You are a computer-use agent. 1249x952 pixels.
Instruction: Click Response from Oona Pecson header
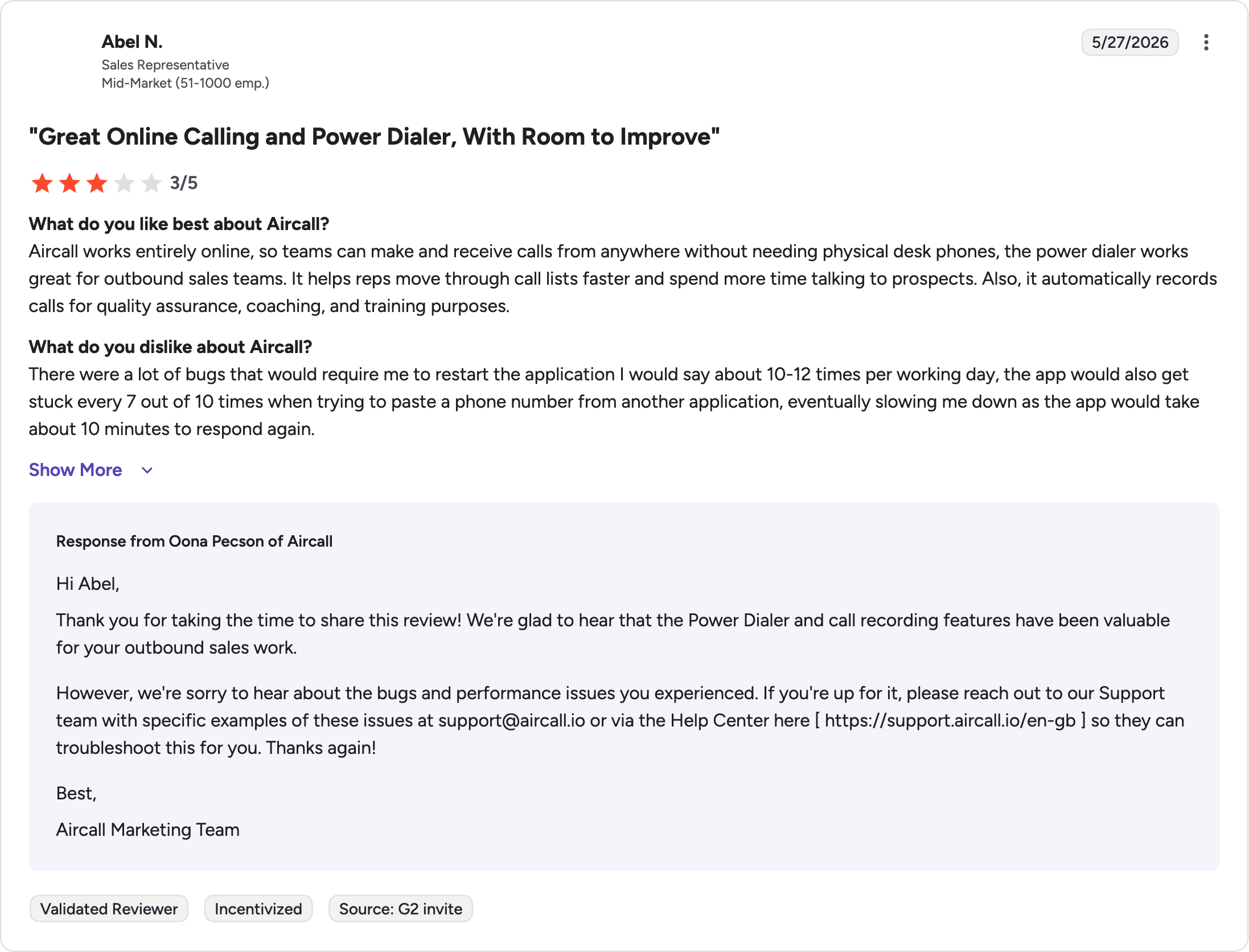pyautogui.click(x=194, y=541)
